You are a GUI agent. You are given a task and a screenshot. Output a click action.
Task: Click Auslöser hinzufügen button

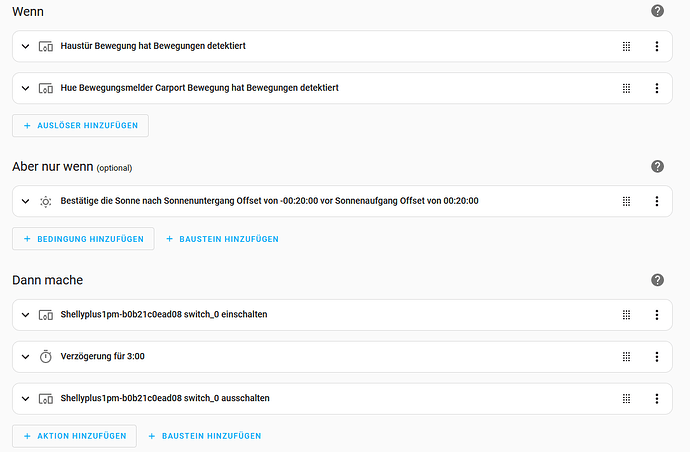[81, 126]
